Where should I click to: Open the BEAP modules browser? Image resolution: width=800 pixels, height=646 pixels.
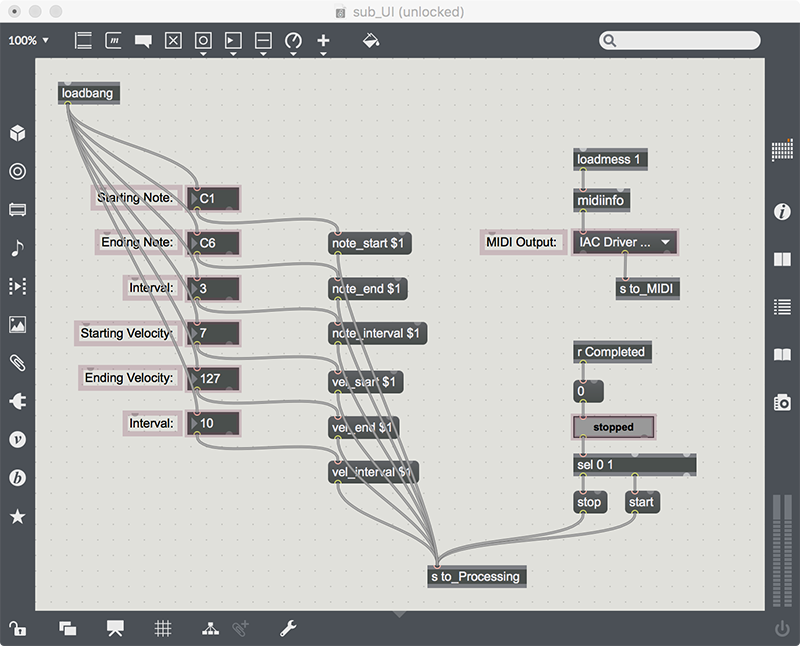18,478
